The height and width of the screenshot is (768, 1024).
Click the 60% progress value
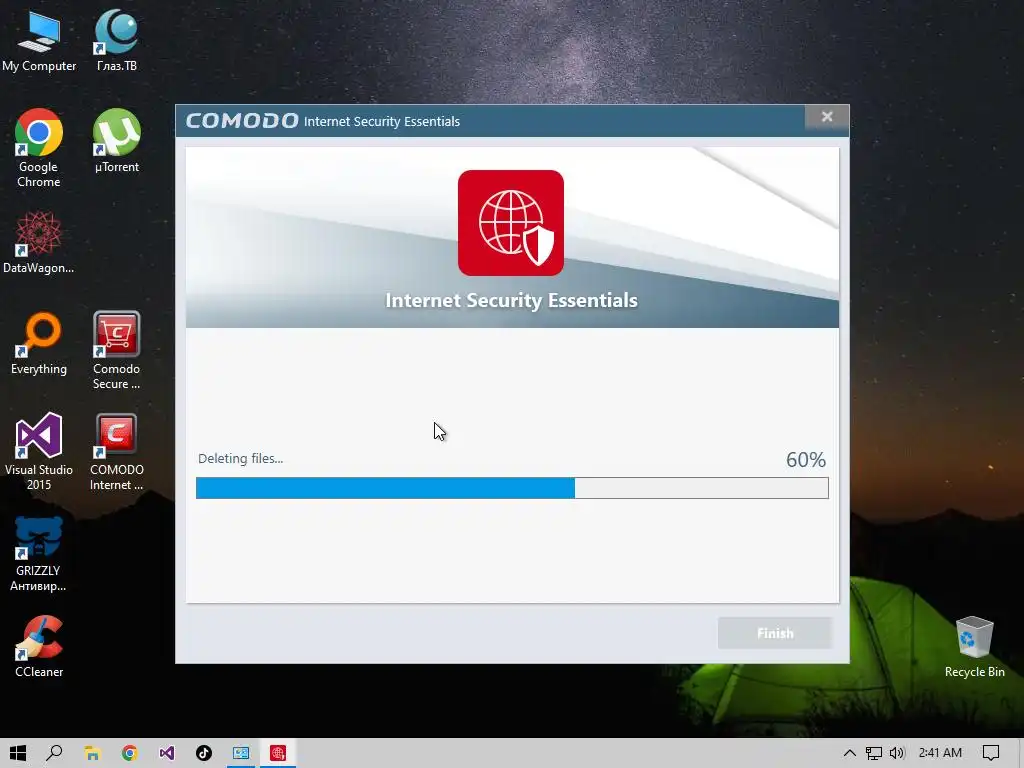point(806,460)
